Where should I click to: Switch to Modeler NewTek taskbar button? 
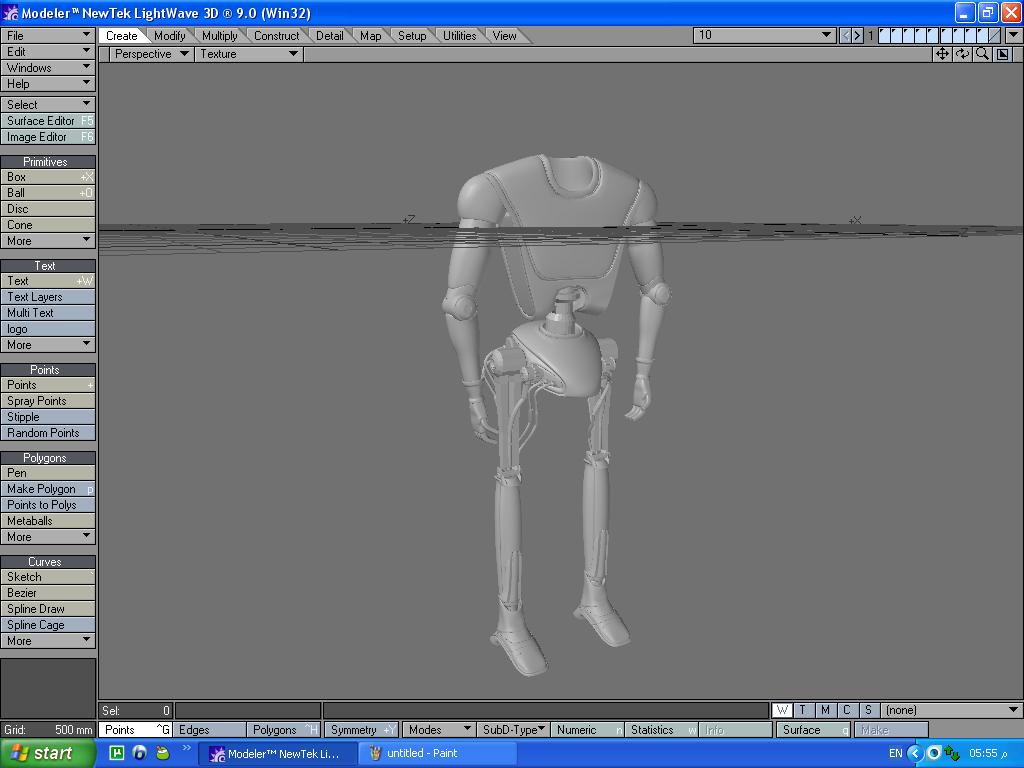(277, 754)
